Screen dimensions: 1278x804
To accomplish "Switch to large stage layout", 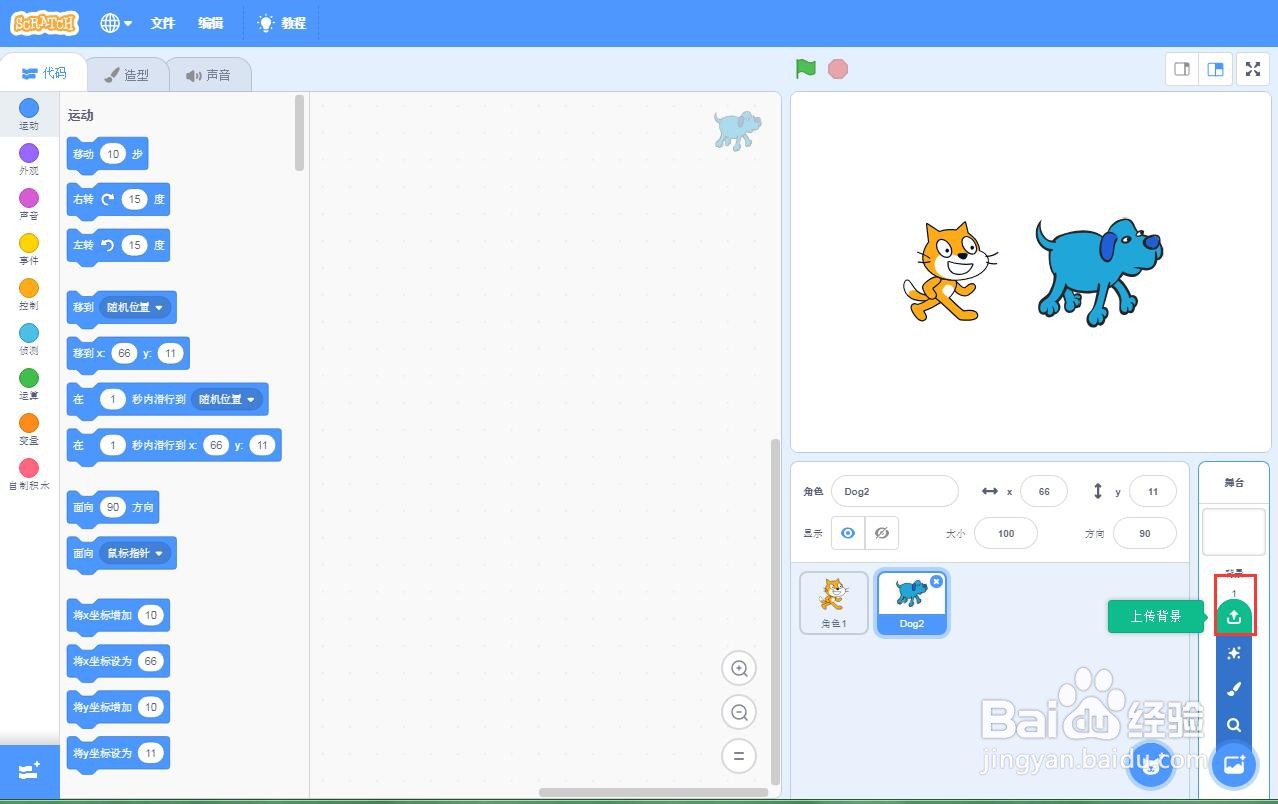I will [1215, 69].
